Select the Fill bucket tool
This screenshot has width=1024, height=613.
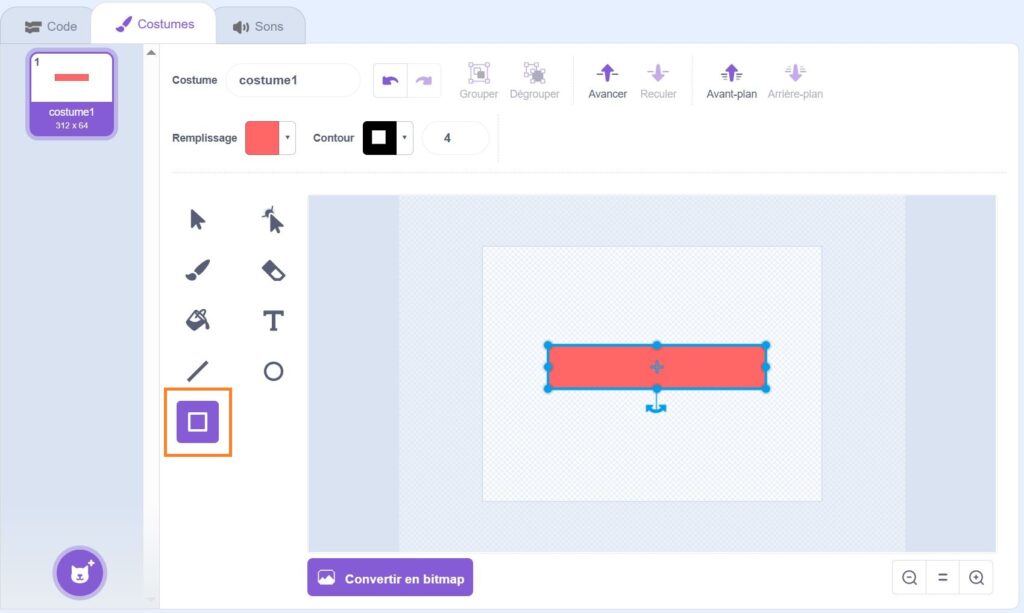(198, 320)
